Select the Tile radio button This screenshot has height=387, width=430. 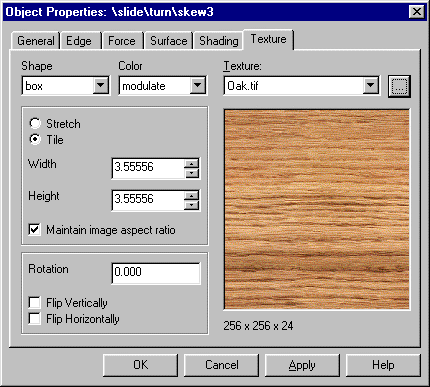point(35,139)
